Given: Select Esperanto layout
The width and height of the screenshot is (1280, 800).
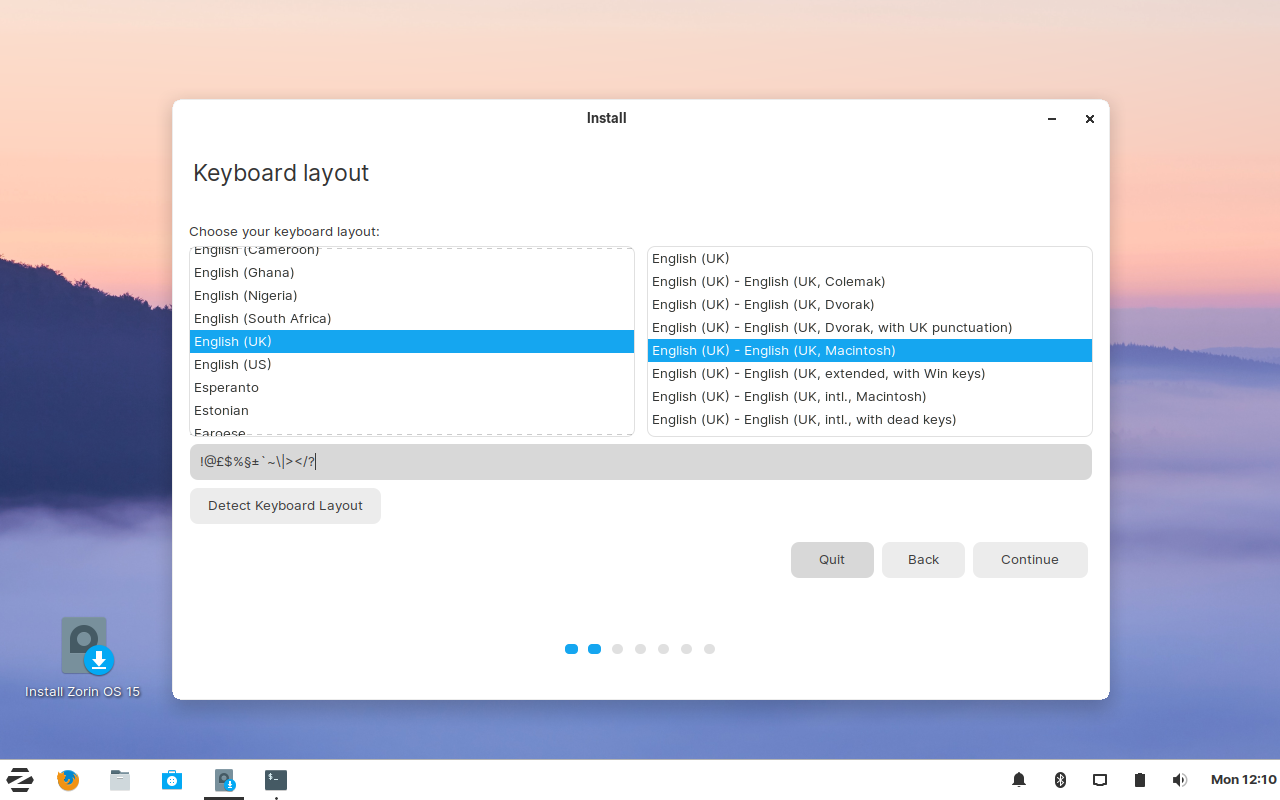Looking at the screenshot, I should [412, 388].
